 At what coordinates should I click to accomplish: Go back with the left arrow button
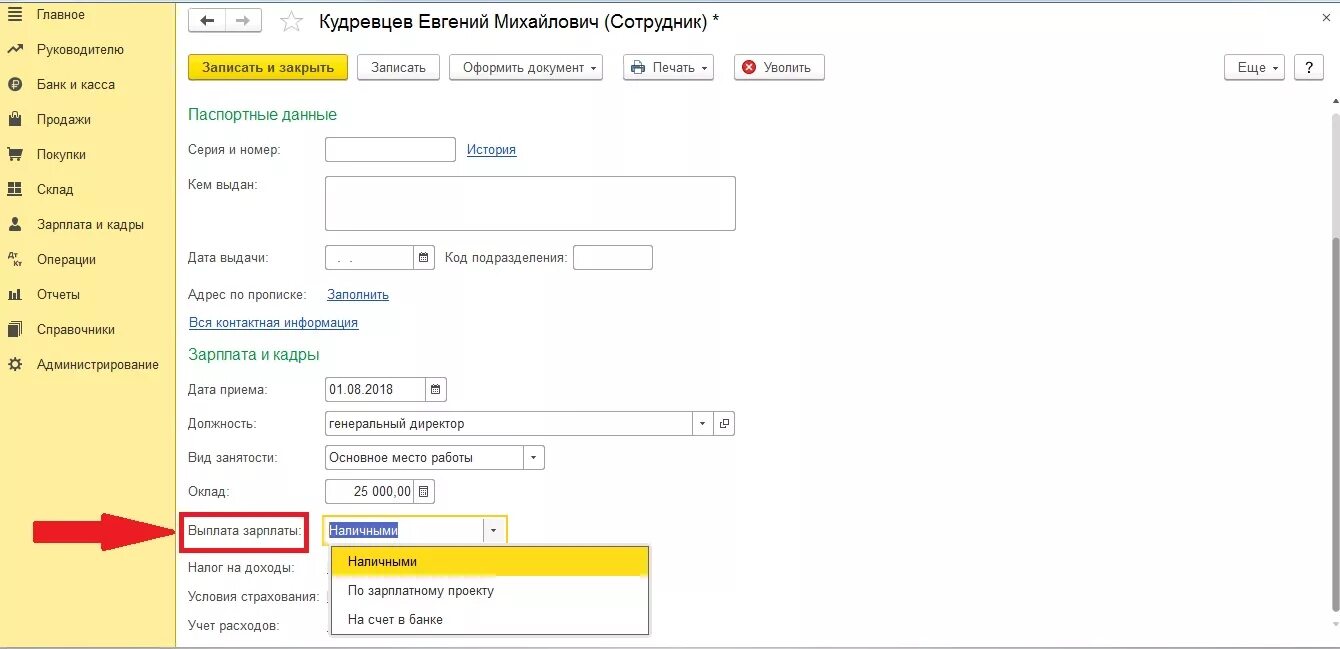pyautogui.click(x=207, y=20)
